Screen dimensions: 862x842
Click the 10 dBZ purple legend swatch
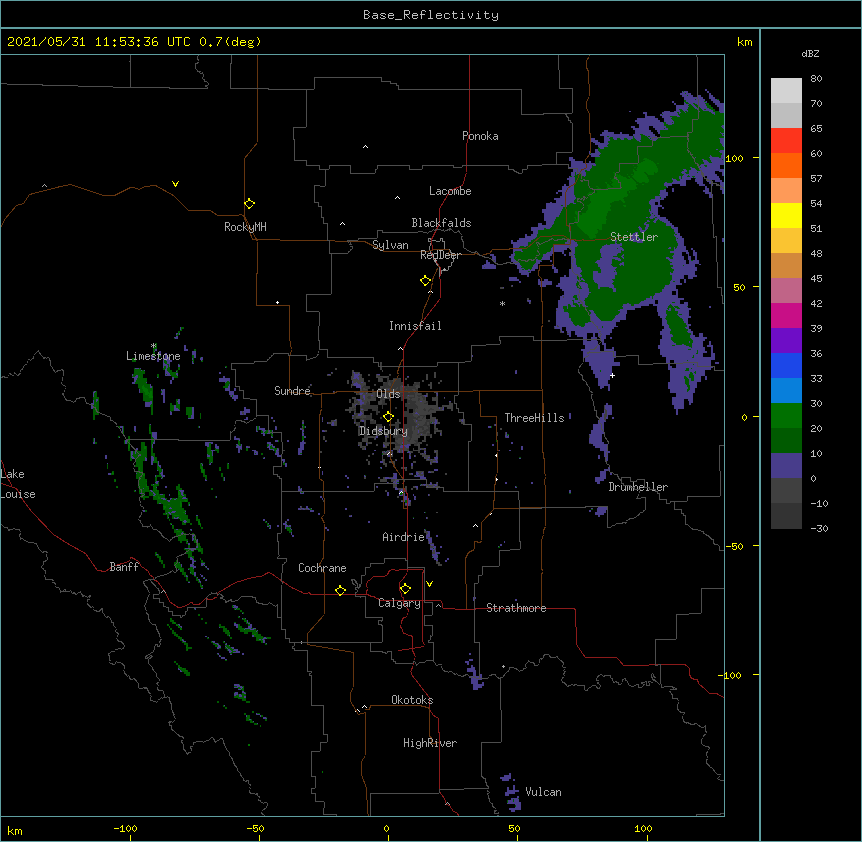click(x=786, y=466)
